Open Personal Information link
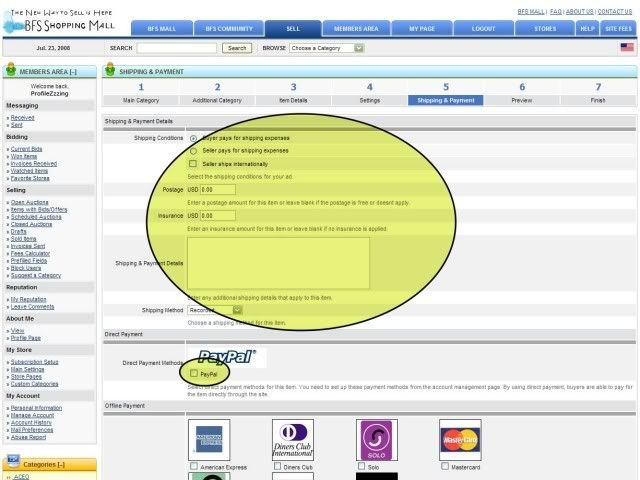 (36, 408)
